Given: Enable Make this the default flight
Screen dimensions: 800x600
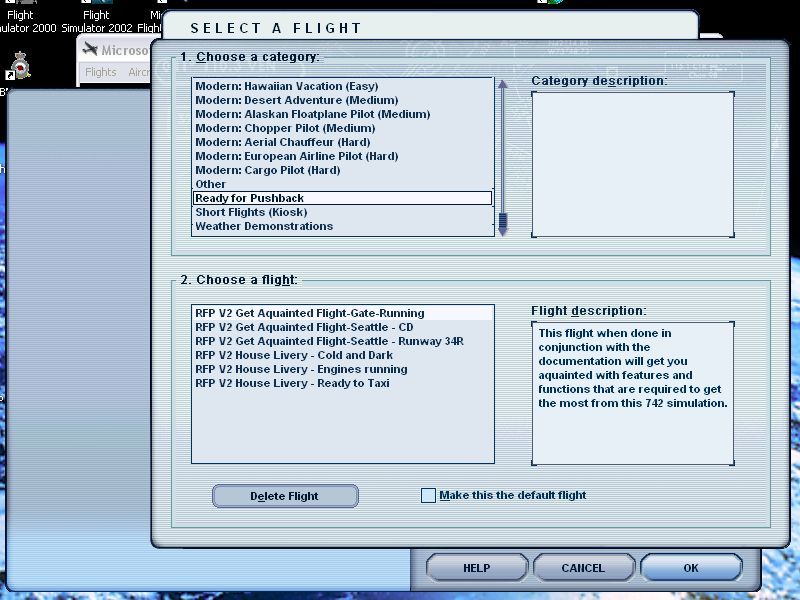Looking at the screenshot, I should pos(428,494).
